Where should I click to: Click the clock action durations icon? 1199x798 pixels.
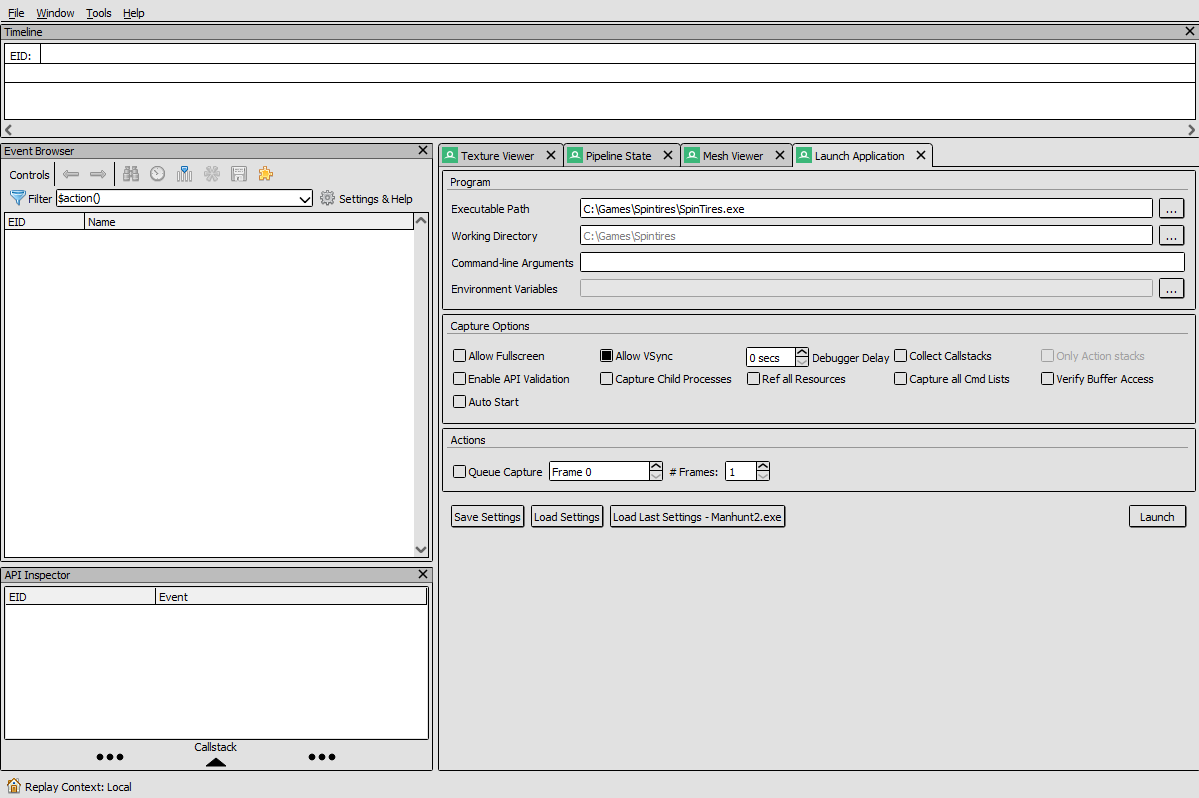[157, 174]
